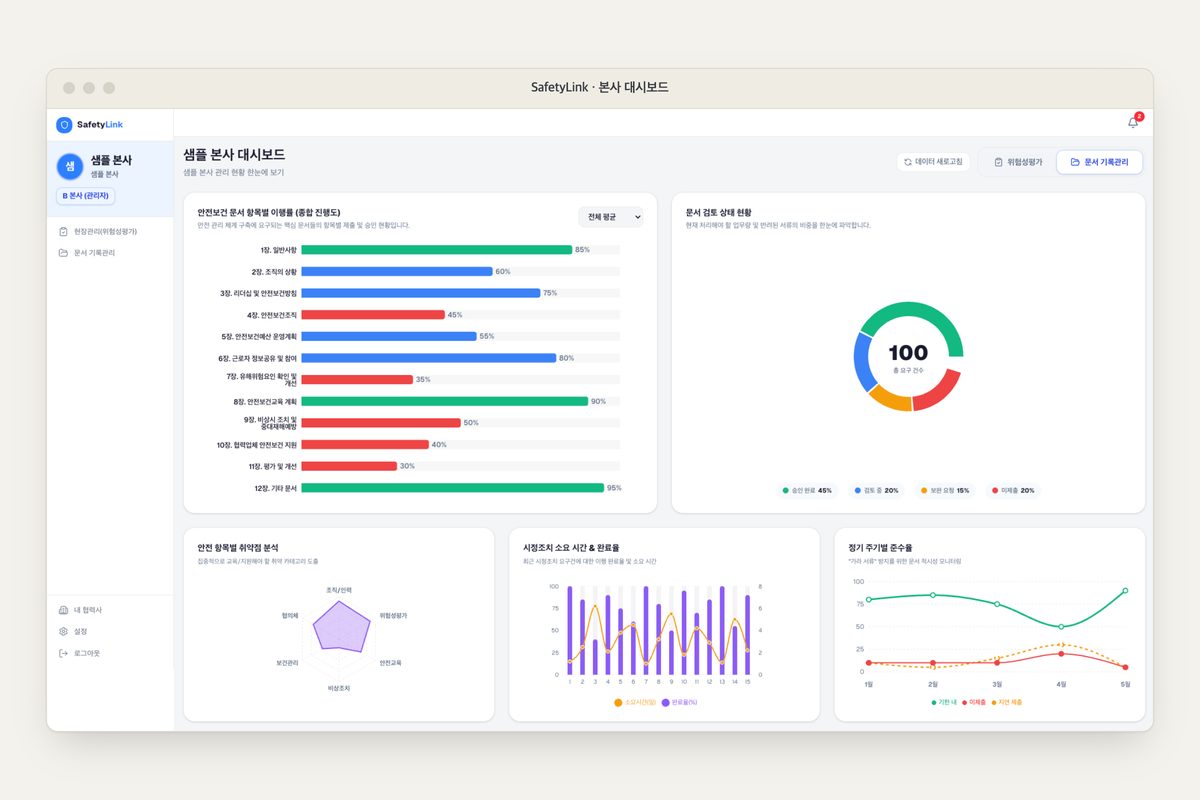Click the 승인 완료 45% legend chip
Image resolution: width=1200 pixels, height=800 pixels.
click(807, 491)
